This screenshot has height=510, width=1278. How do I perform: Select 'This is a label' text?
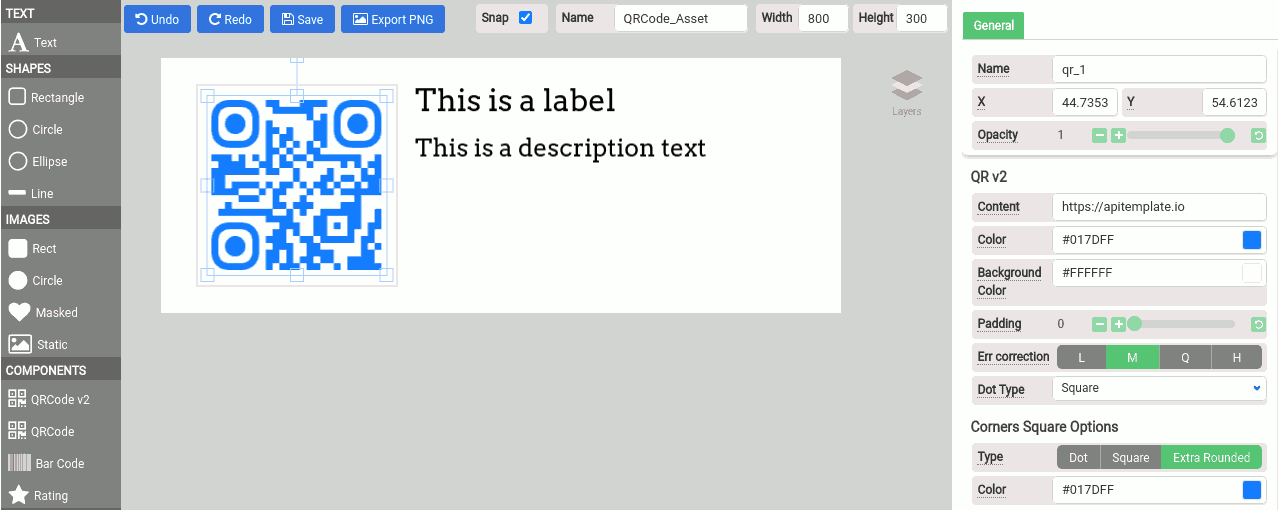coord(515,100)
